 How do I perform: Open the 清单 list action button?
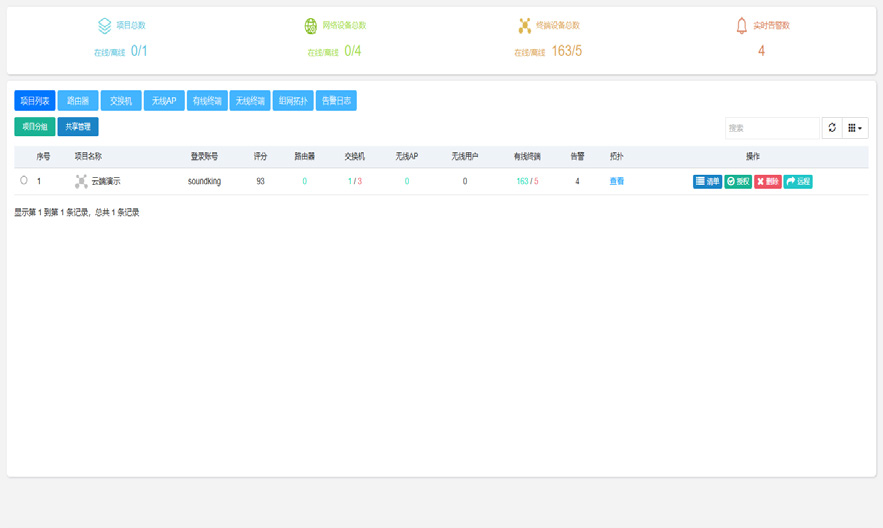707,181
